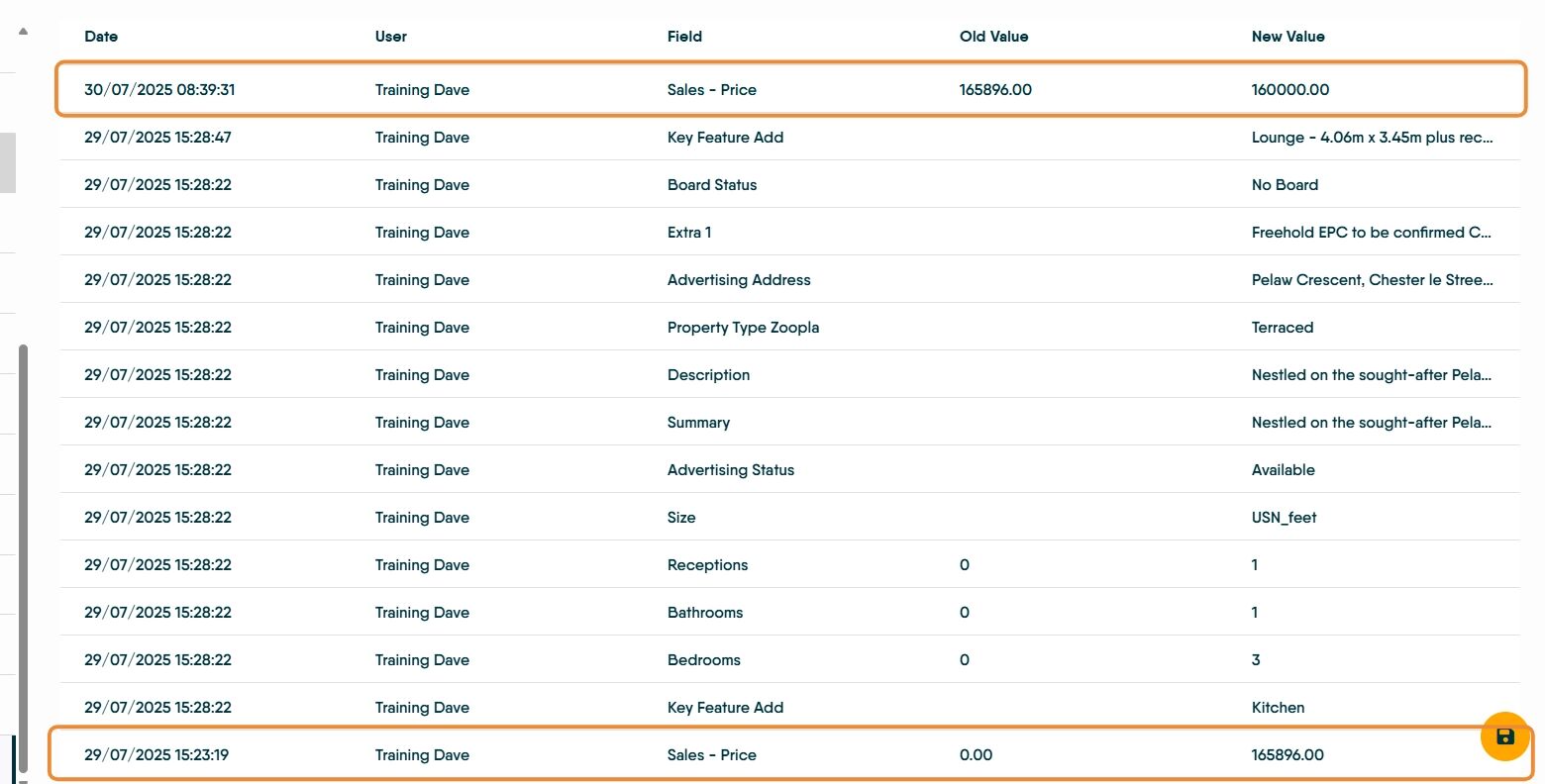This screenshot has height=784, width=1545.
Task: Click the scroll-up arrow at top left
Action: tap(23, 32)
